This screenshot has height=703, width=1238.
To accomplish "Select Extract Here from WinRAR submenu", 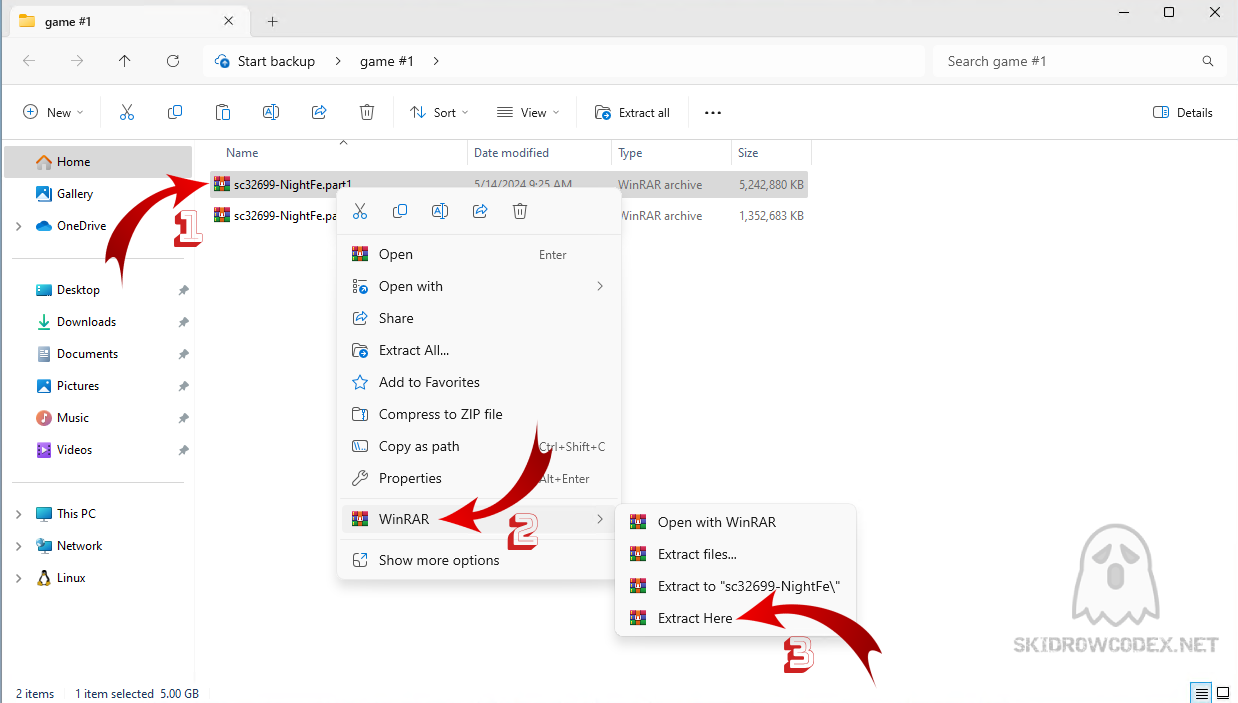I will (x=694, y=618).
